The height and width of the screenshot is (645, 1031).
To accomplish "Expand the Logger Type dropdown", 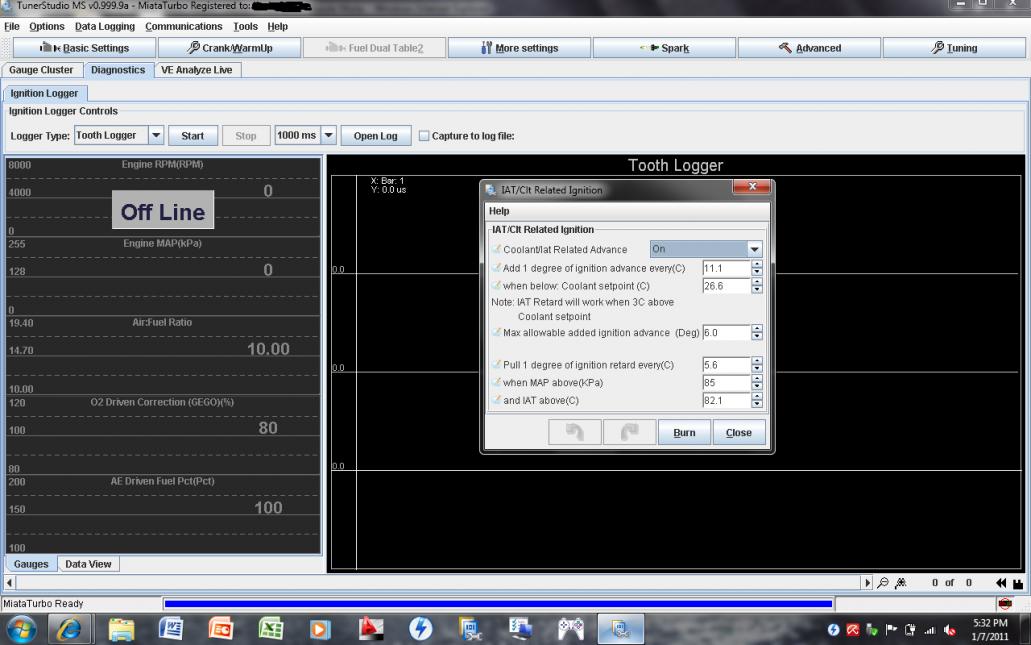I will pyautogui.click(x=156, y=136).
